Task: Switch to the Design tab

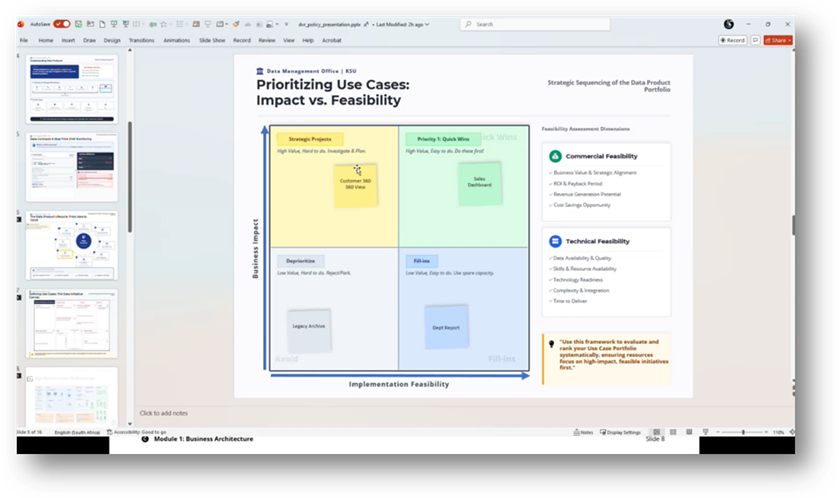Action: [x=112, y=40]
